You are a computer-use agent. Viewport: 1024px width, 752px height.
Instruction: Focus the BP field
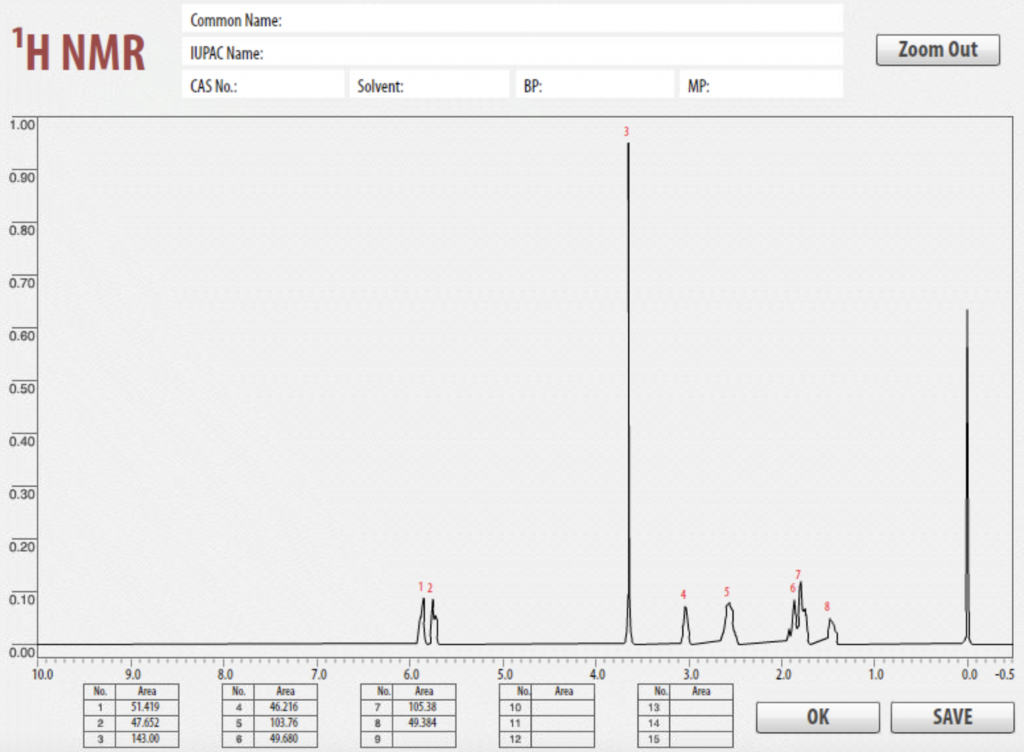(x=595, y=85)
